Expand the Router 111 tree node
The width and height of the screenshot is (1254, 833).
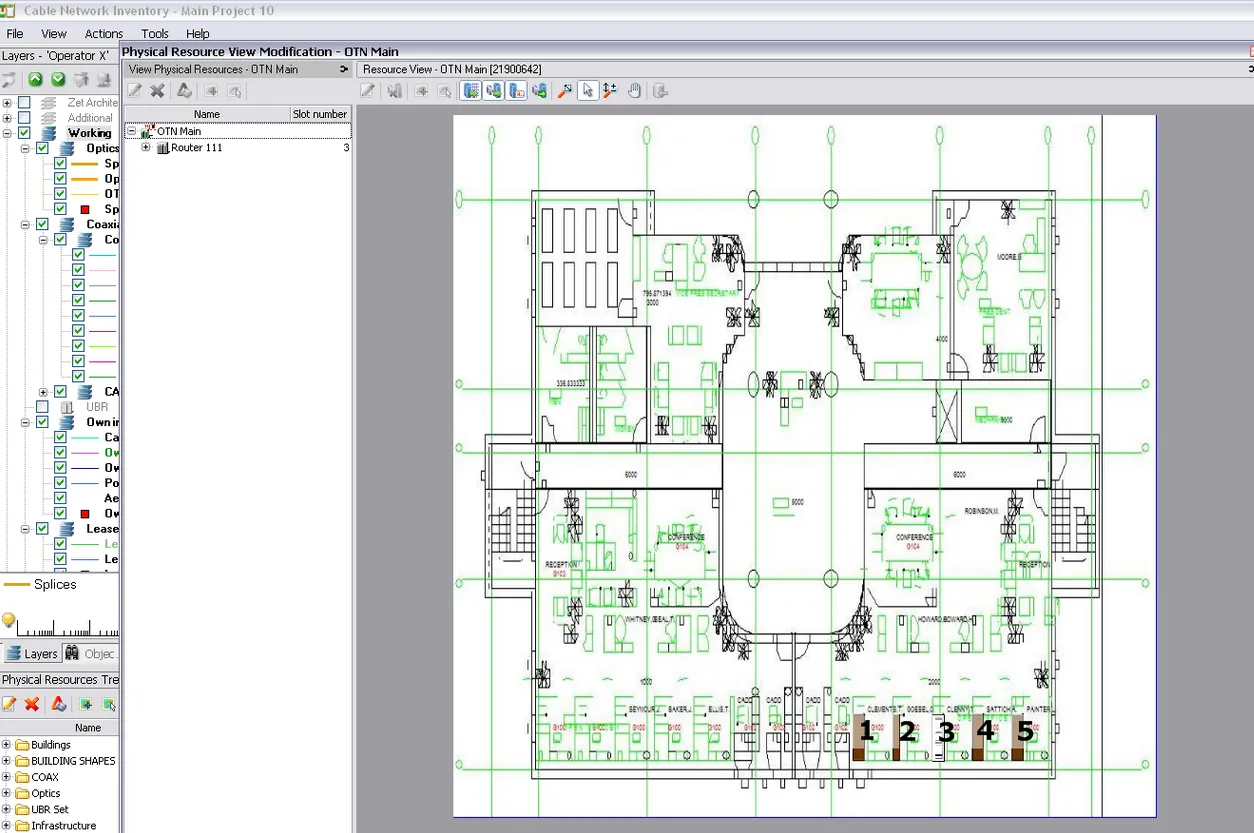coord(146,148)
